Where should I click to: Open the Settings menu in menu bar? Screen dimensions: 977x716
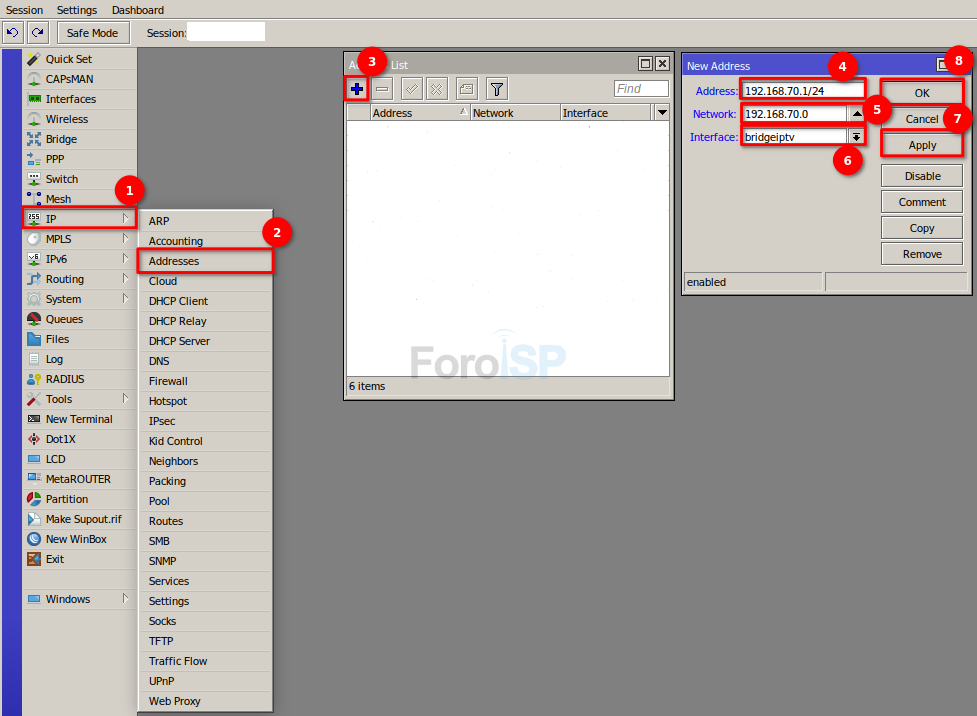click(77, 10)
